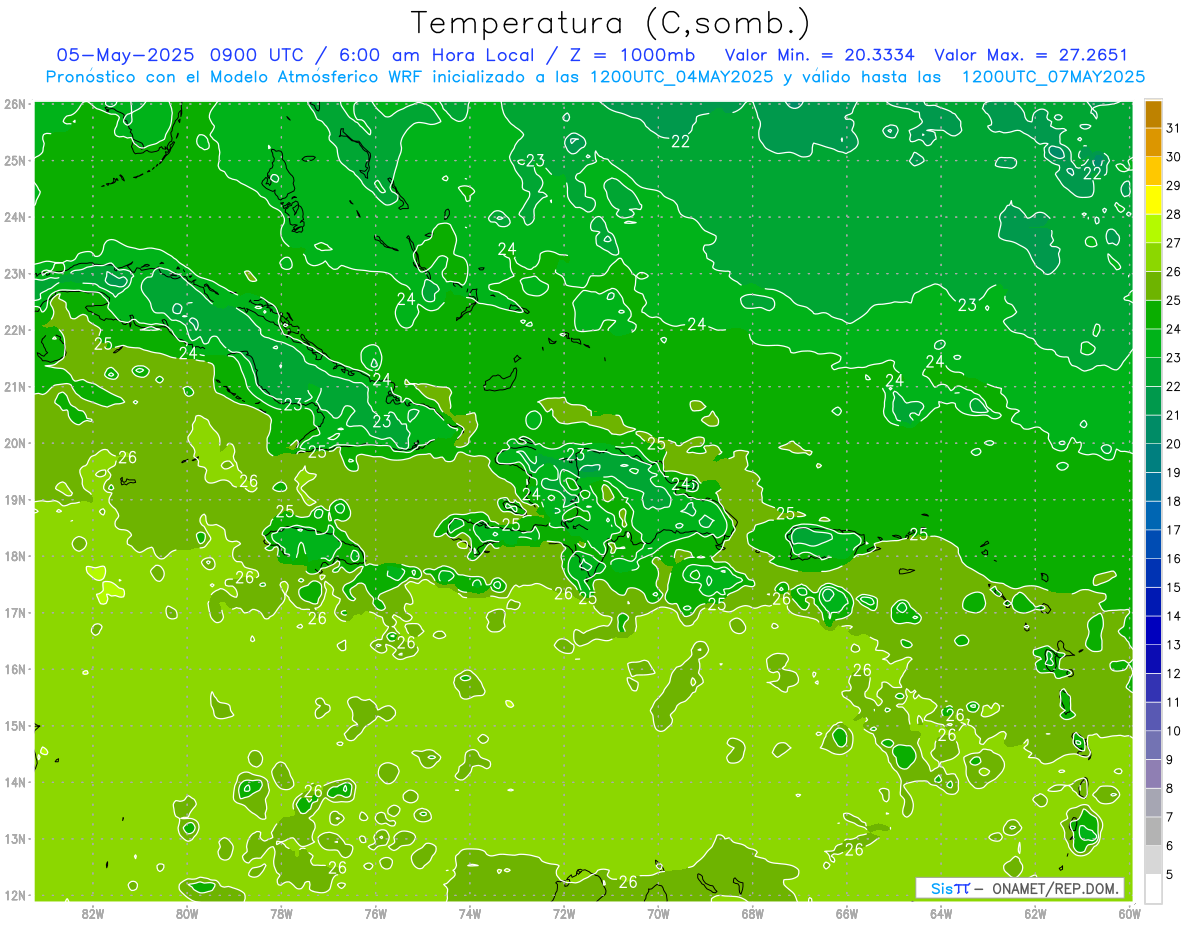Screen dimensions: 1200x927
Task: Select the 28 value on the color scale
Action: pyautogui.click(x=1174, y=213)
